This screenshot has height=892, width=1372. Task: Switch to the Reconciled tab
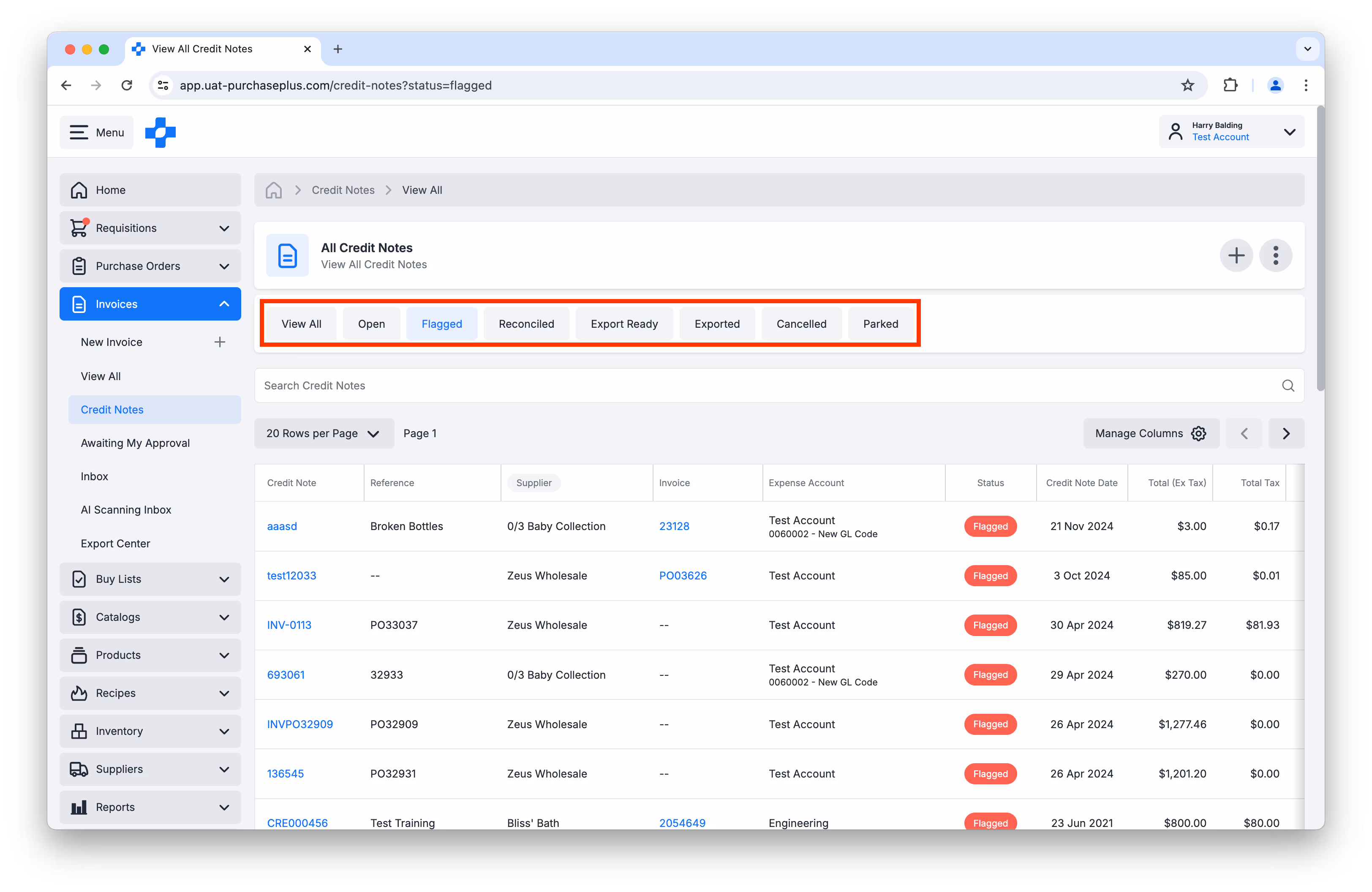526,324
